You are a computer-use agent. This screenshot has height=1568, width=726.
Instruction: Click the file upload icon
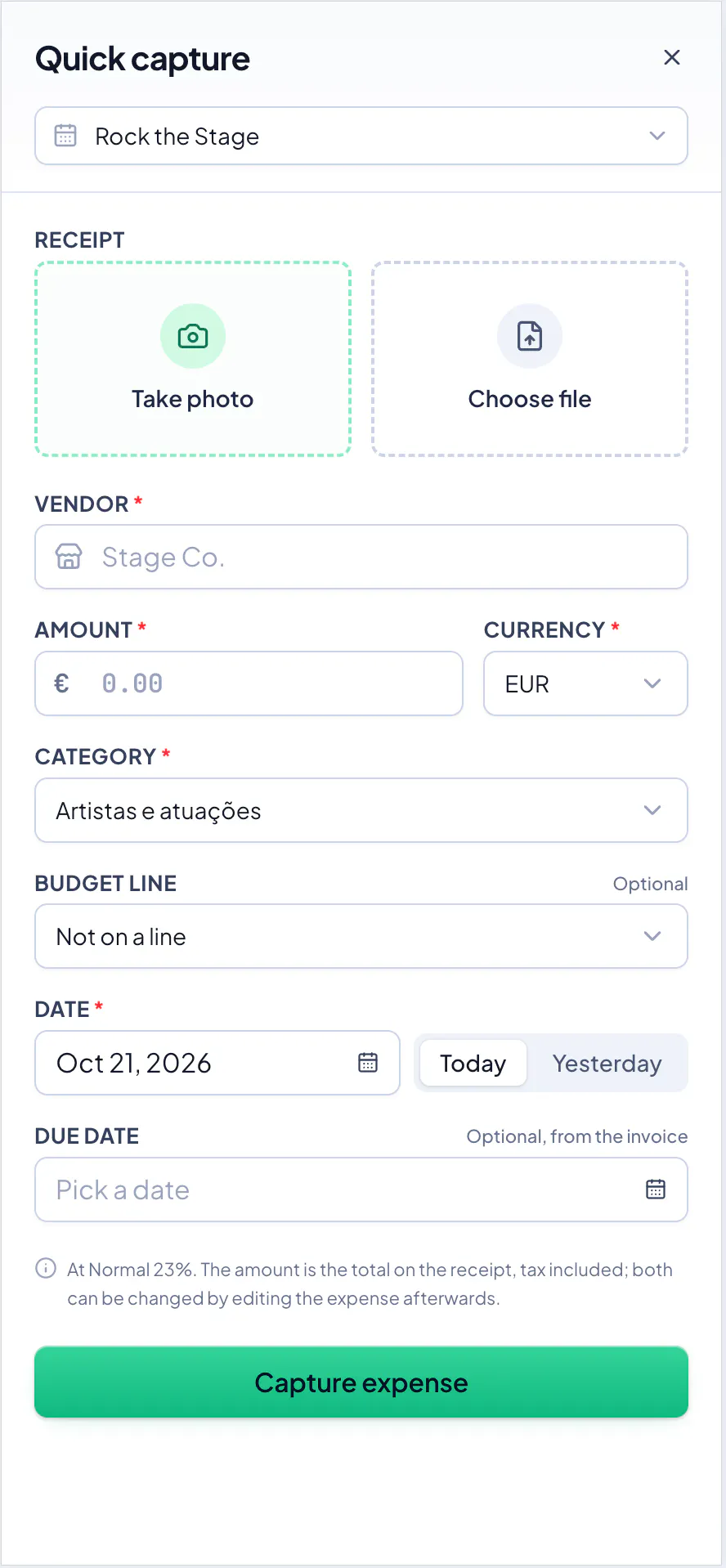[x=530, y=336]
